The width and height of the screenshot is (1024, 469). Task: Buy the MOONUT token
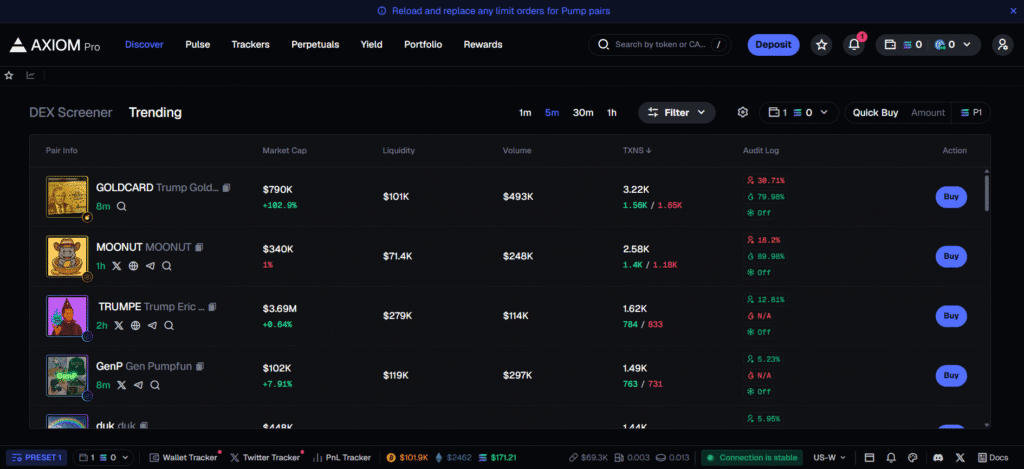pyautogui.click(x=951, y=257)
